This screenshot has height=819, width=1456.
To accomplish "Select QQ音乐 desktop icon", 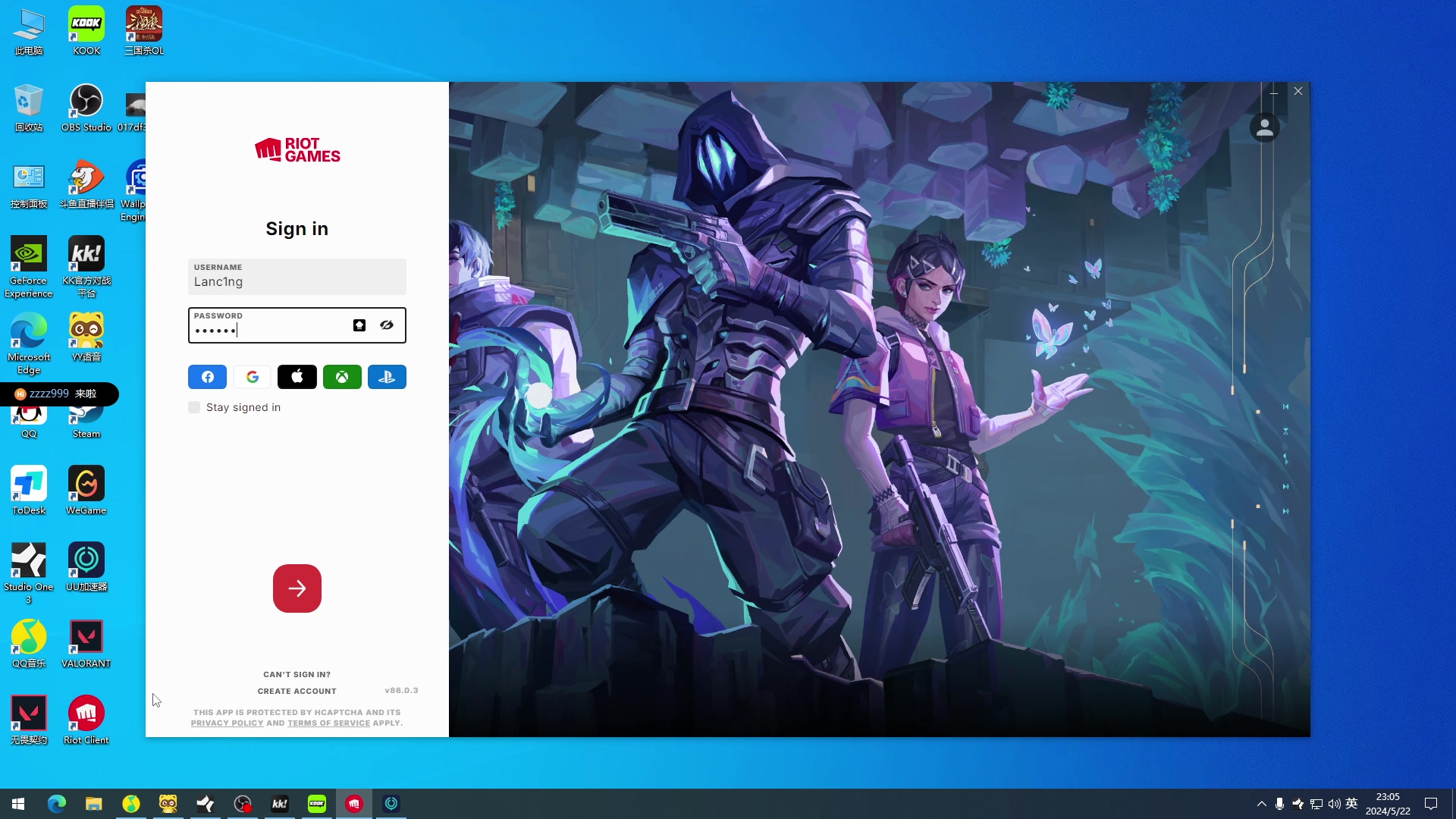I will tap(29, 644).
